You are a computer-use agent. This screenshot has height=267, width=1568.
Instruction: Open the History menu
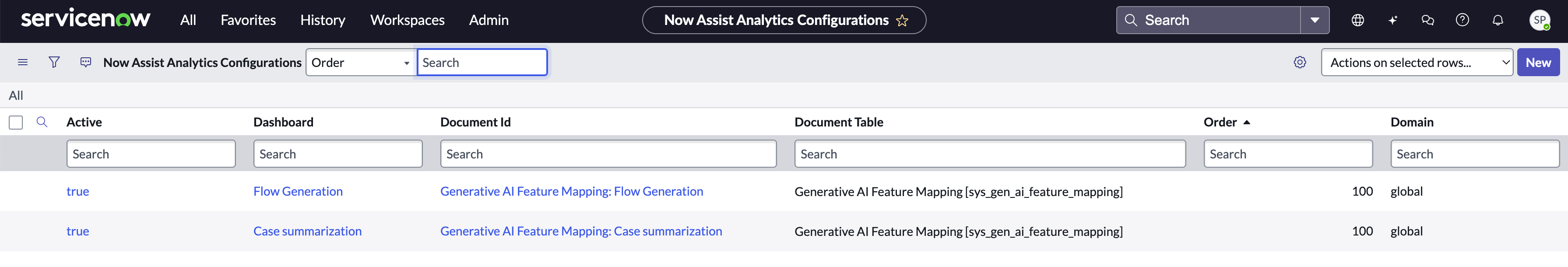[323, 20]
